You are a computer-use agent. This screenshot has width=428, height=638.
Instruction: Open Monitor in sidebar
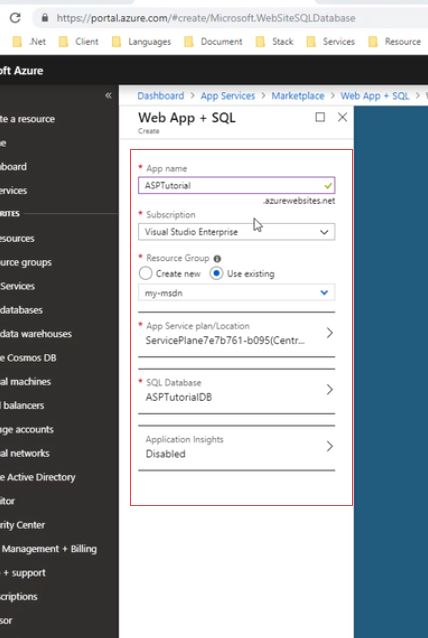(7, 501)
